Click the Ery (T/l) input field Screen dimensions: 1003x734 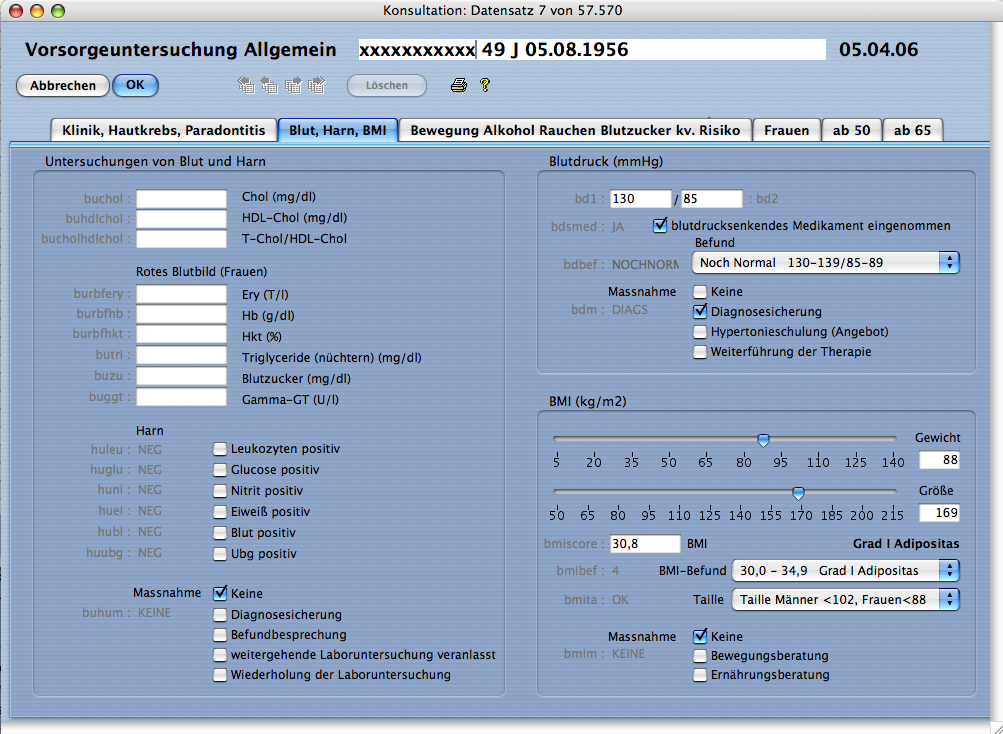181,294
